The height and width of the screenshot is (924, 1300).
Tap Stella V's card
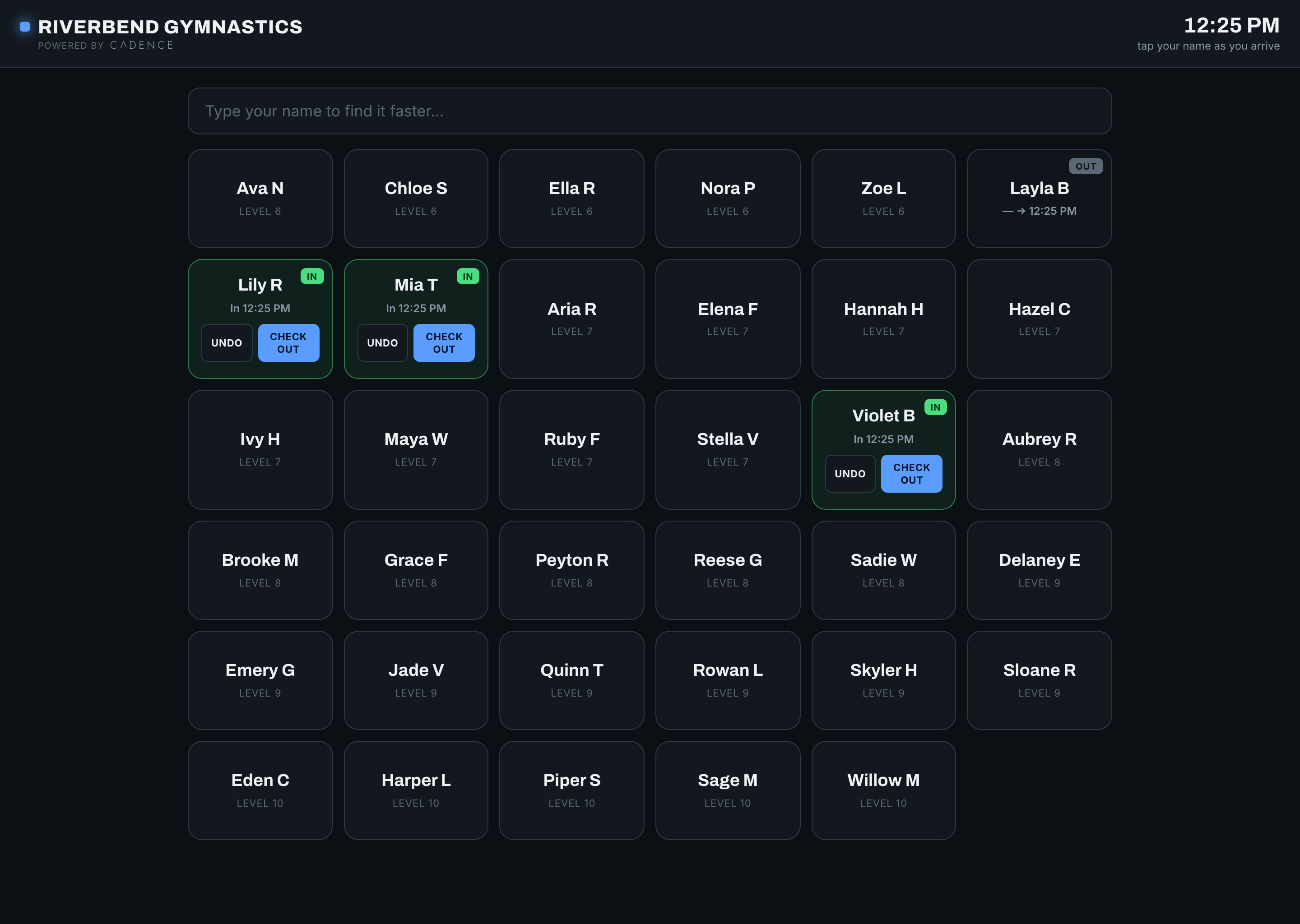point(727,449)
